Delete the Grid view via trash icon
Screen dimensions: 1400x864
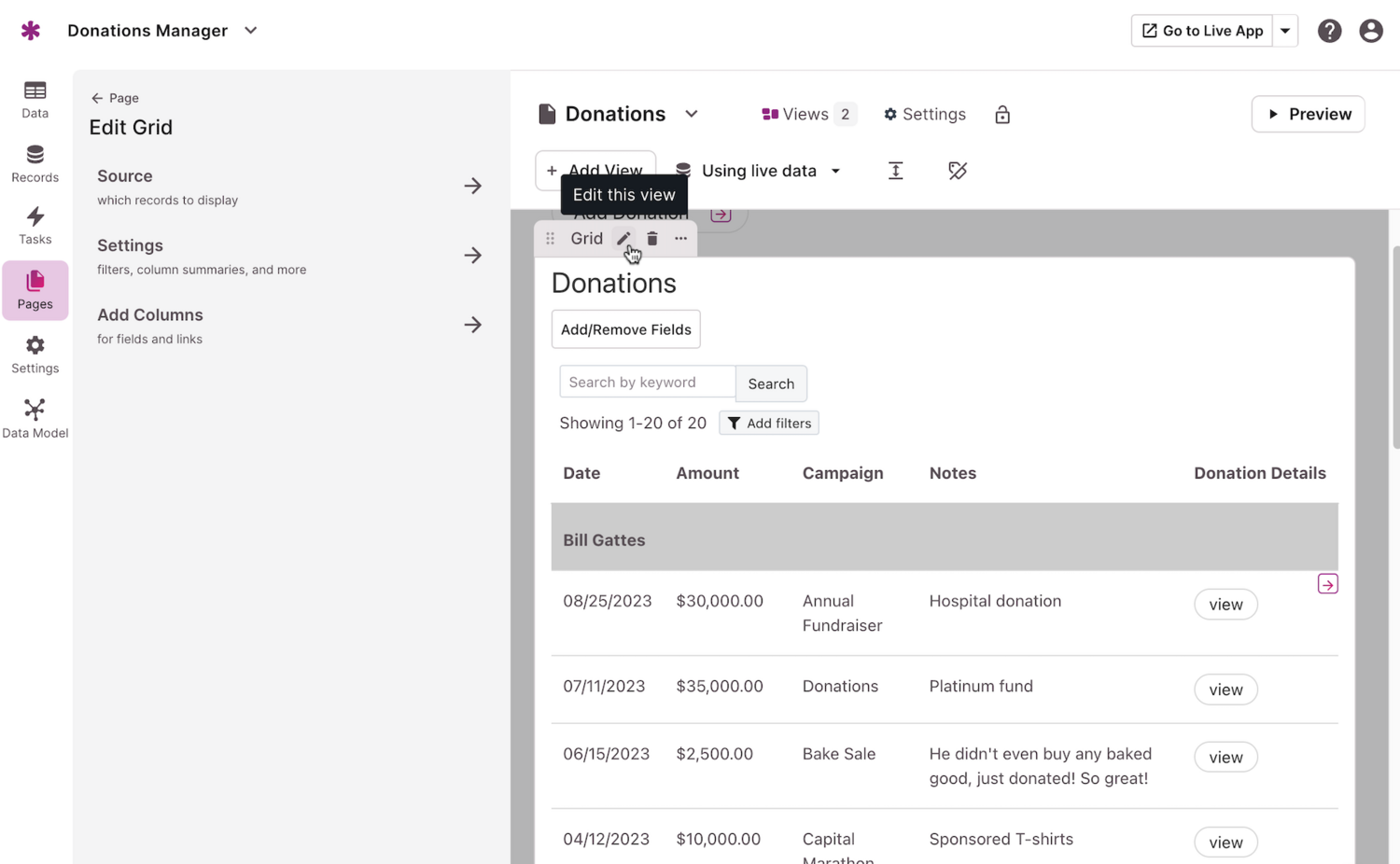click(x=652, y=239)
